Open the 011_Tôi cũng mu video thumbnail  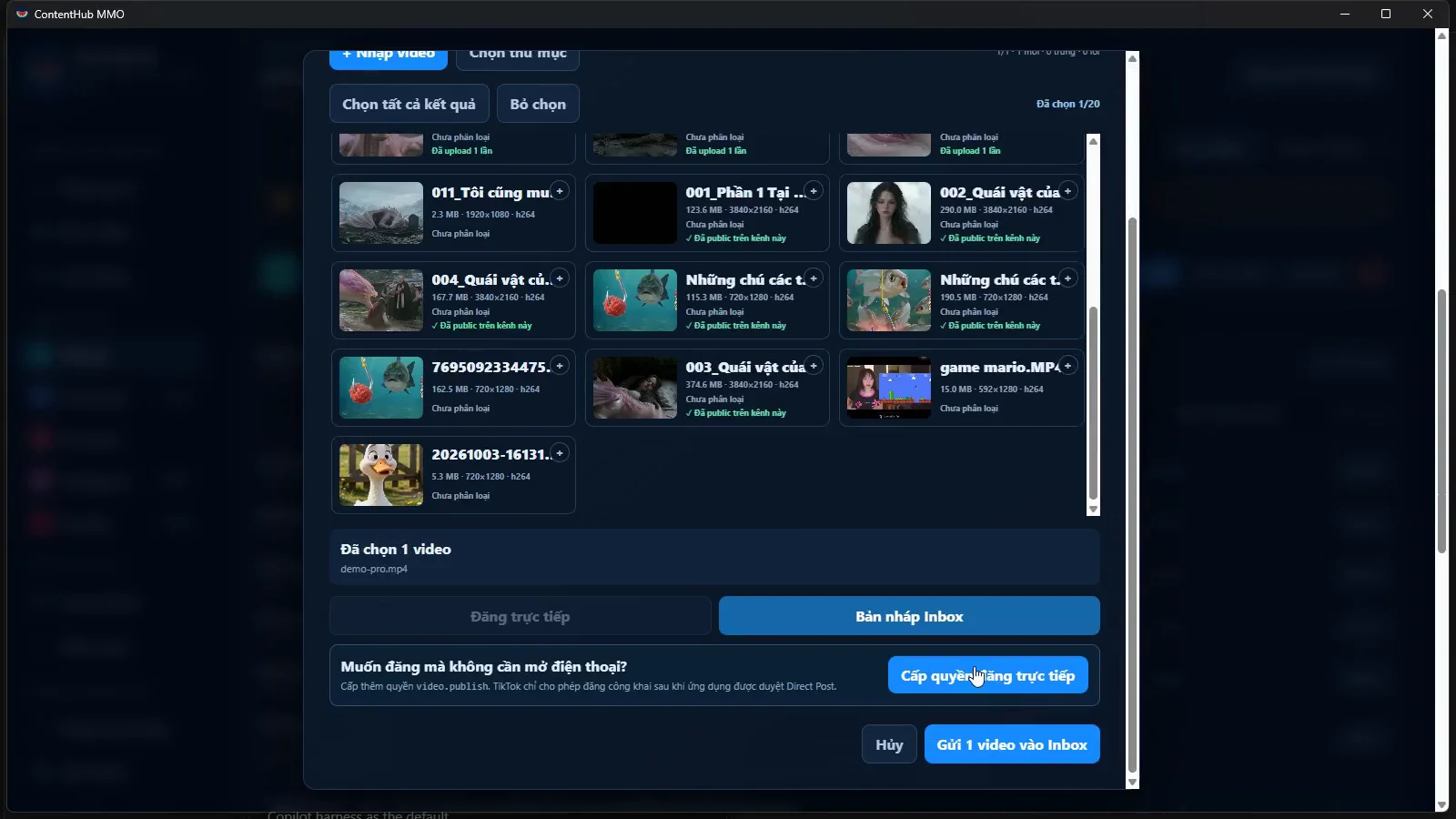coord(381,213)
